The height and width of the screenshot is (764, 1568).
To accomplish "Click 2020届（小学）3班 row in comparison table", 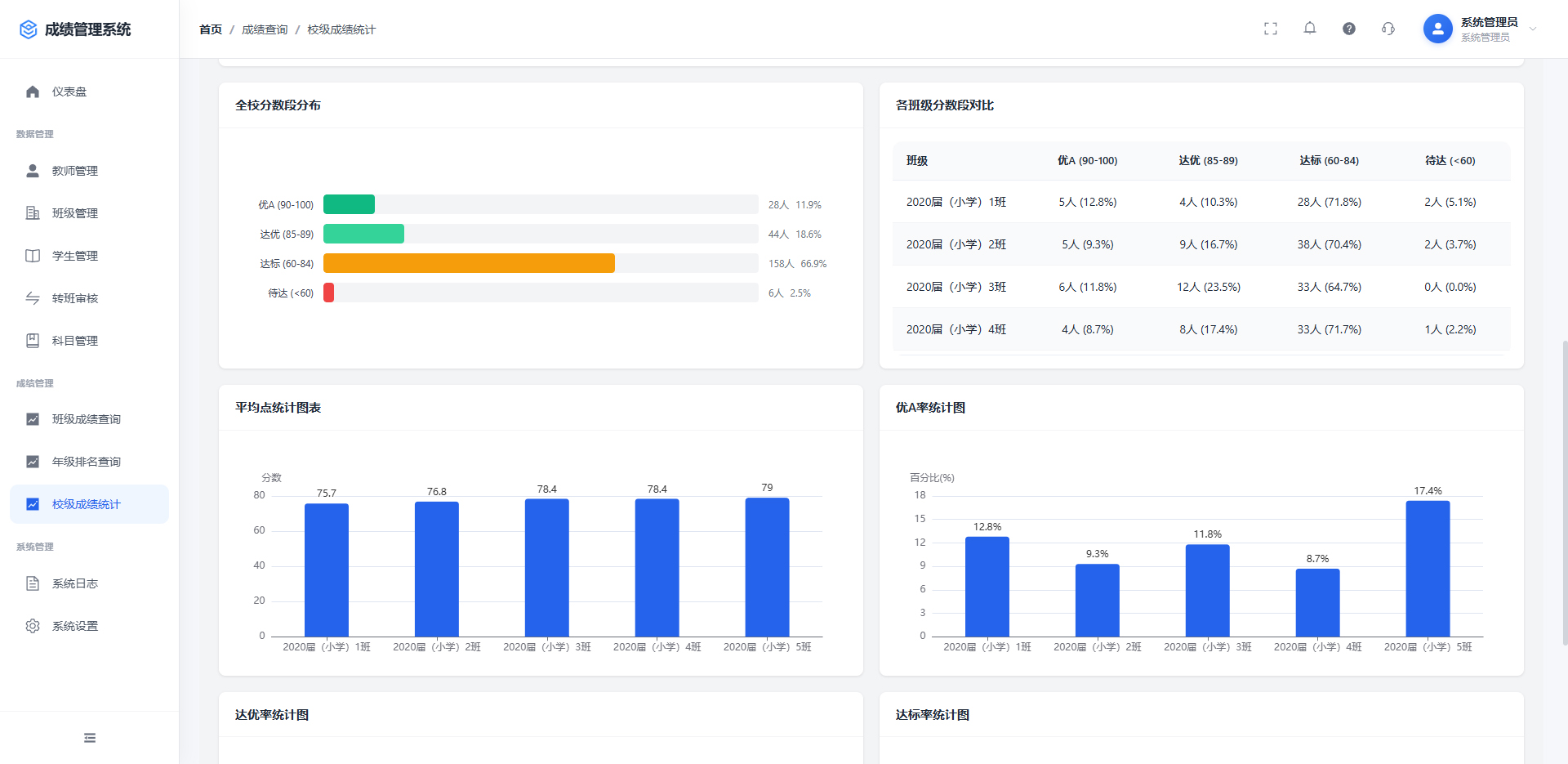I will pos(1200,287).
